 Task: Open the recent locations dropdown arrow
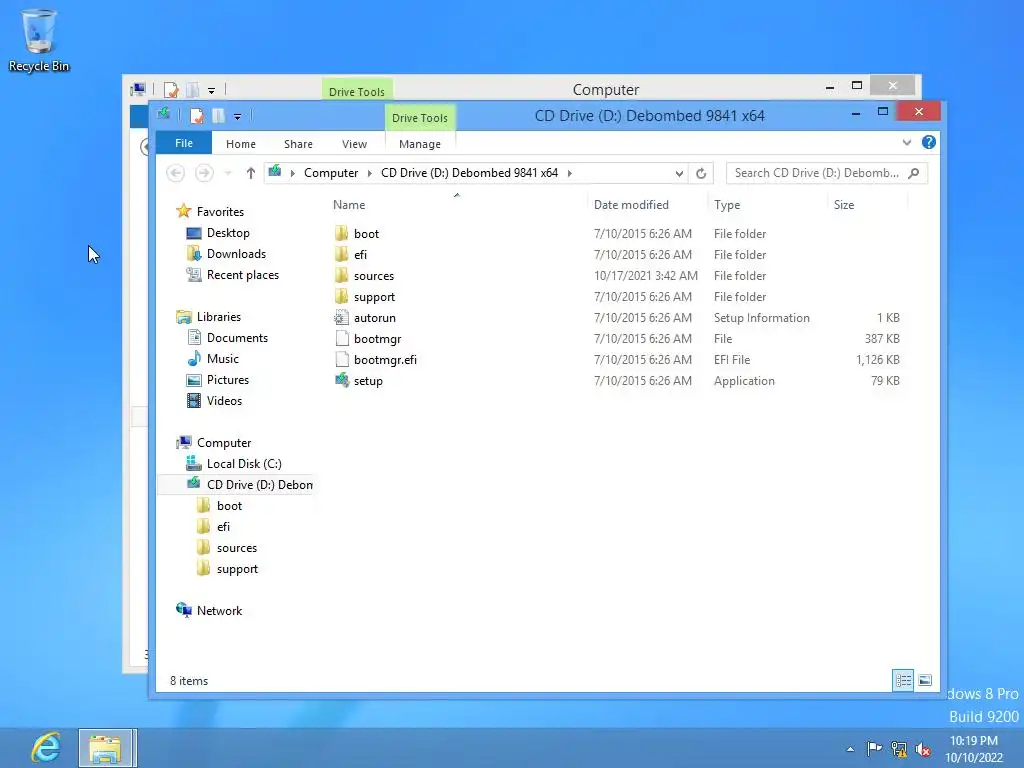(228, 173)
